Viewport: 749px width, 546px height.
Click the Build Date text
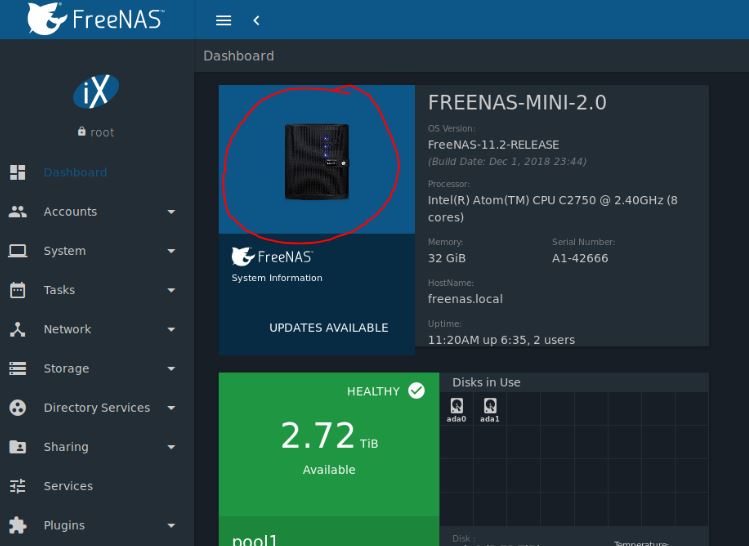[x=507, y=161]
